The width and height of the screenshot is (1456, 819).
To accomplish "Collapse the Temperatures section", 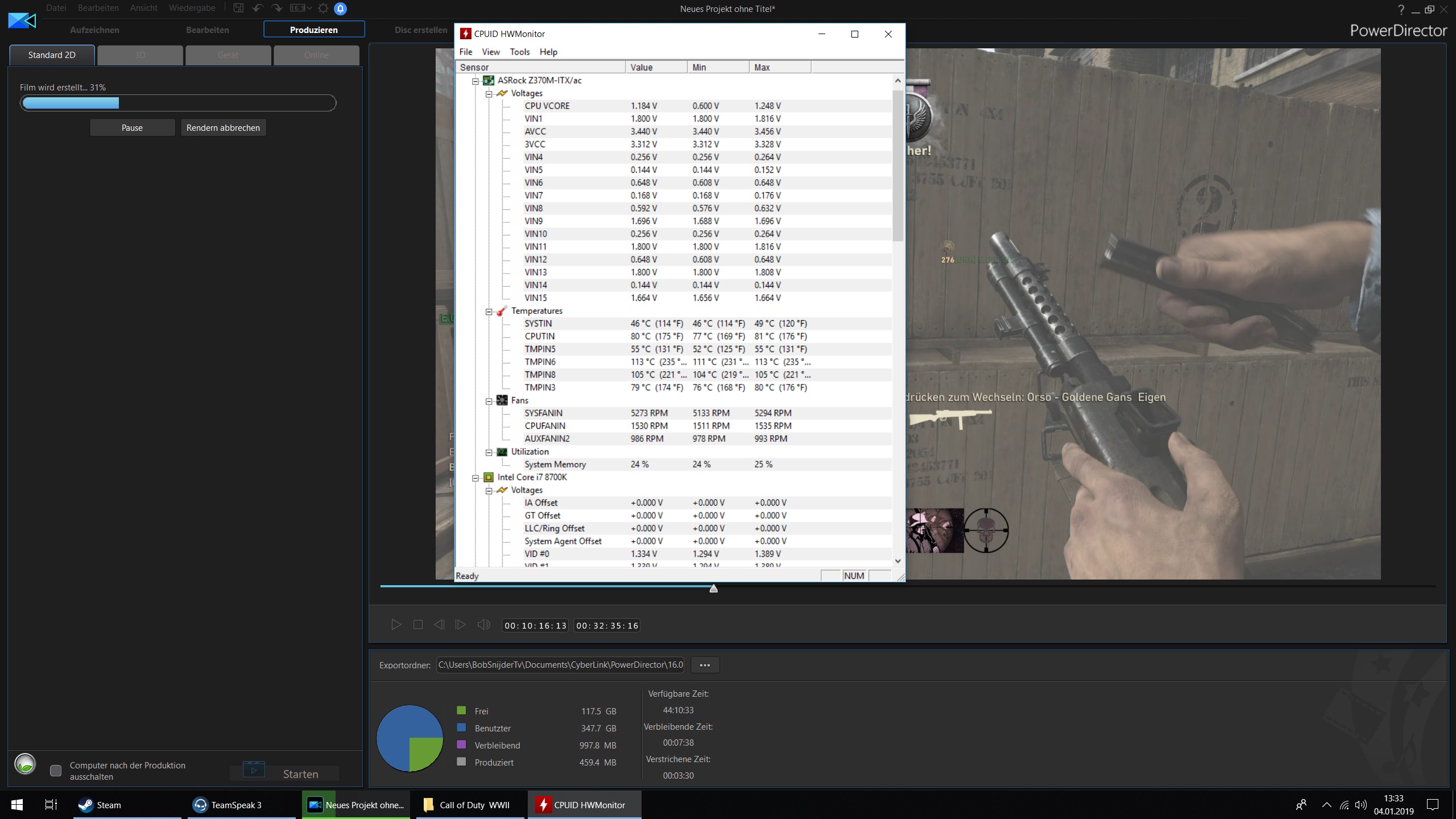I will point(489,311).
